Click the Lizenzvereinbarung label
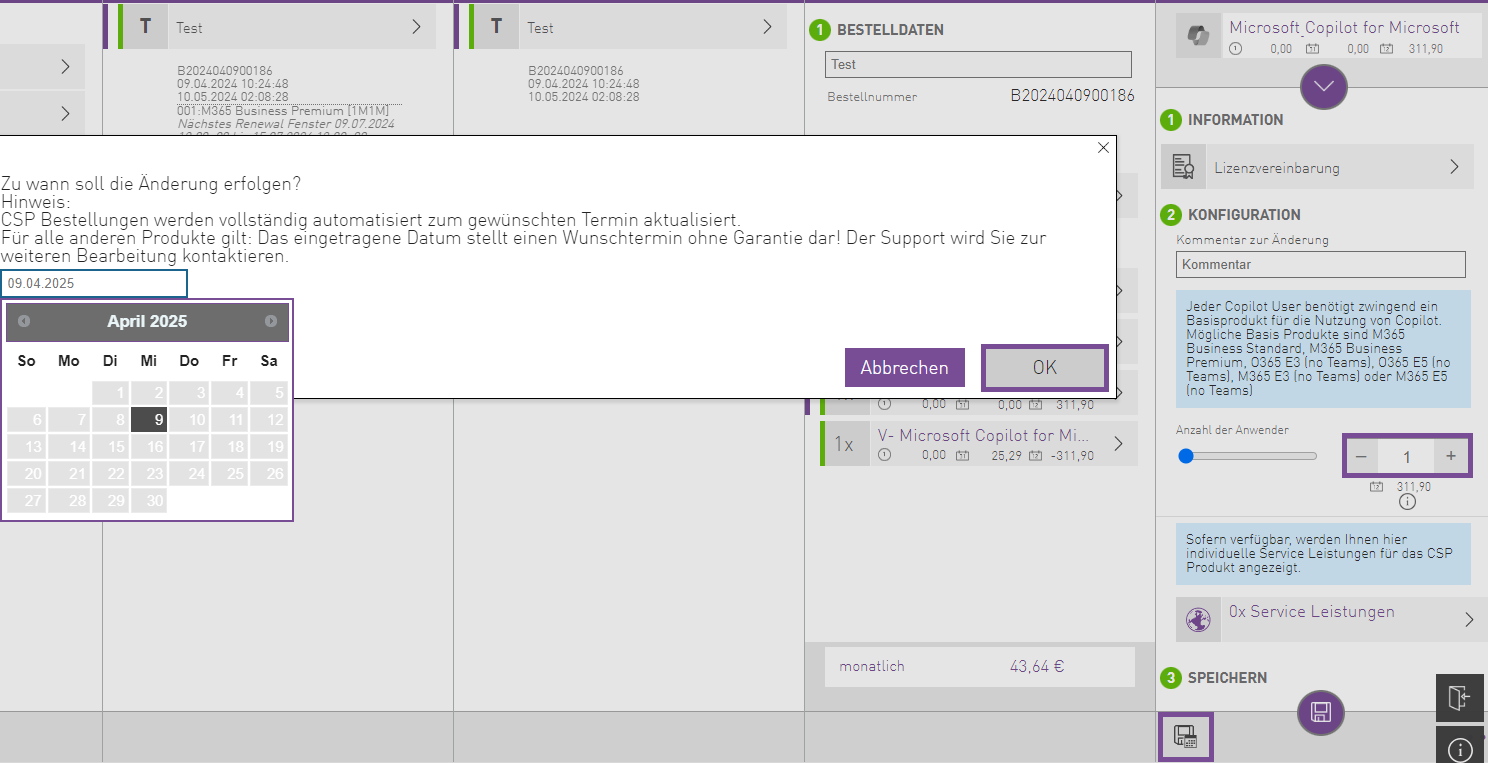The image size is (1488, 763). pos(1277,168)
